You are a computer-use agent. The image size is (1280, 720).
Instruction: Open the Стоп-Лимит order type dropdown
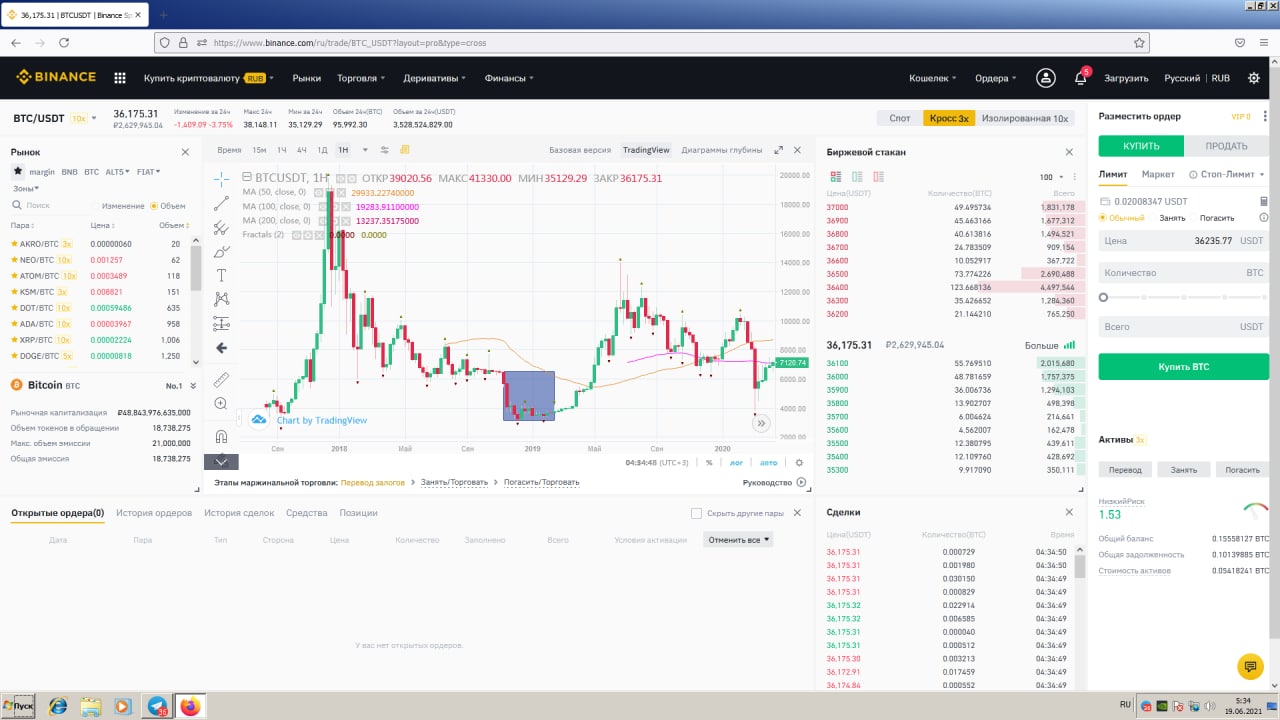[x=1225, y=174]
